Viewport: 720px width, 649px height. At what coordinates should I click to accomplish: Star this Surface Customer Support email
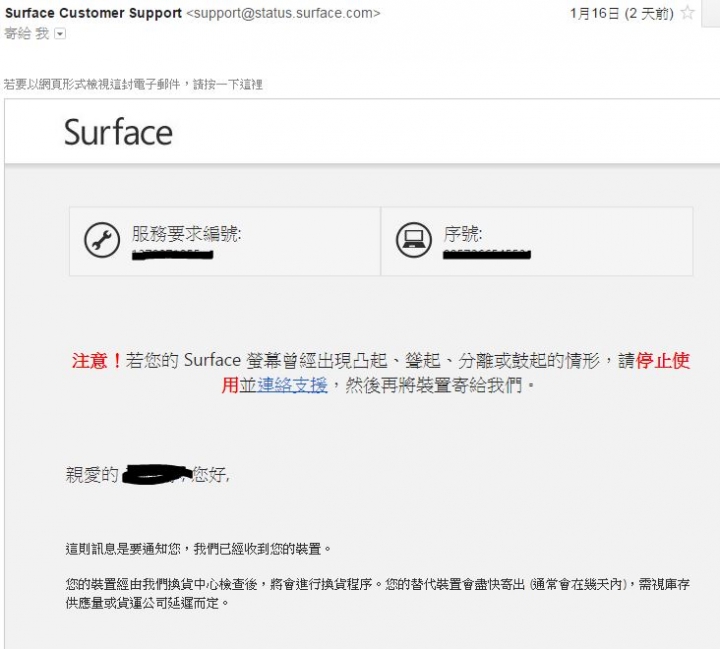(x=687, y=12)
